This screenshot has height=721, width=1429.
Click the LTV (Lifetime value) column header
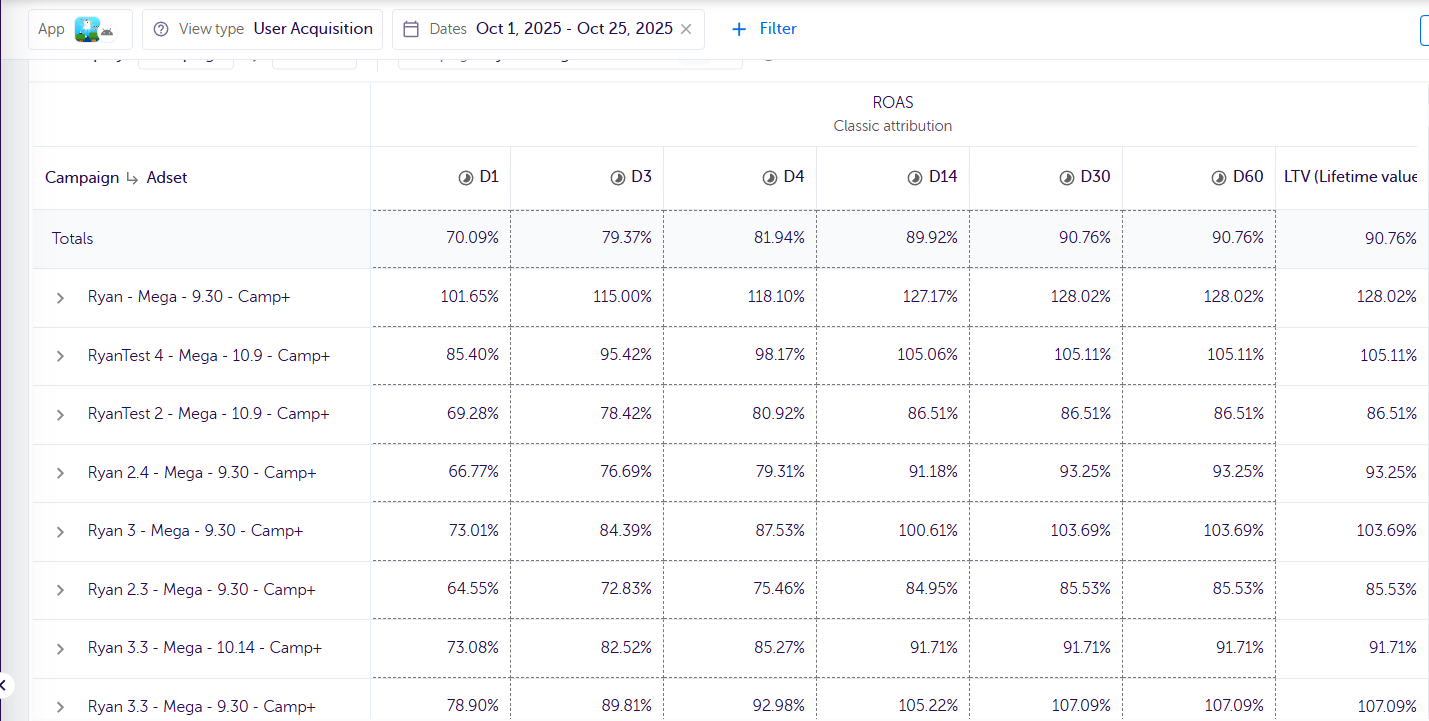(1350, 177)
